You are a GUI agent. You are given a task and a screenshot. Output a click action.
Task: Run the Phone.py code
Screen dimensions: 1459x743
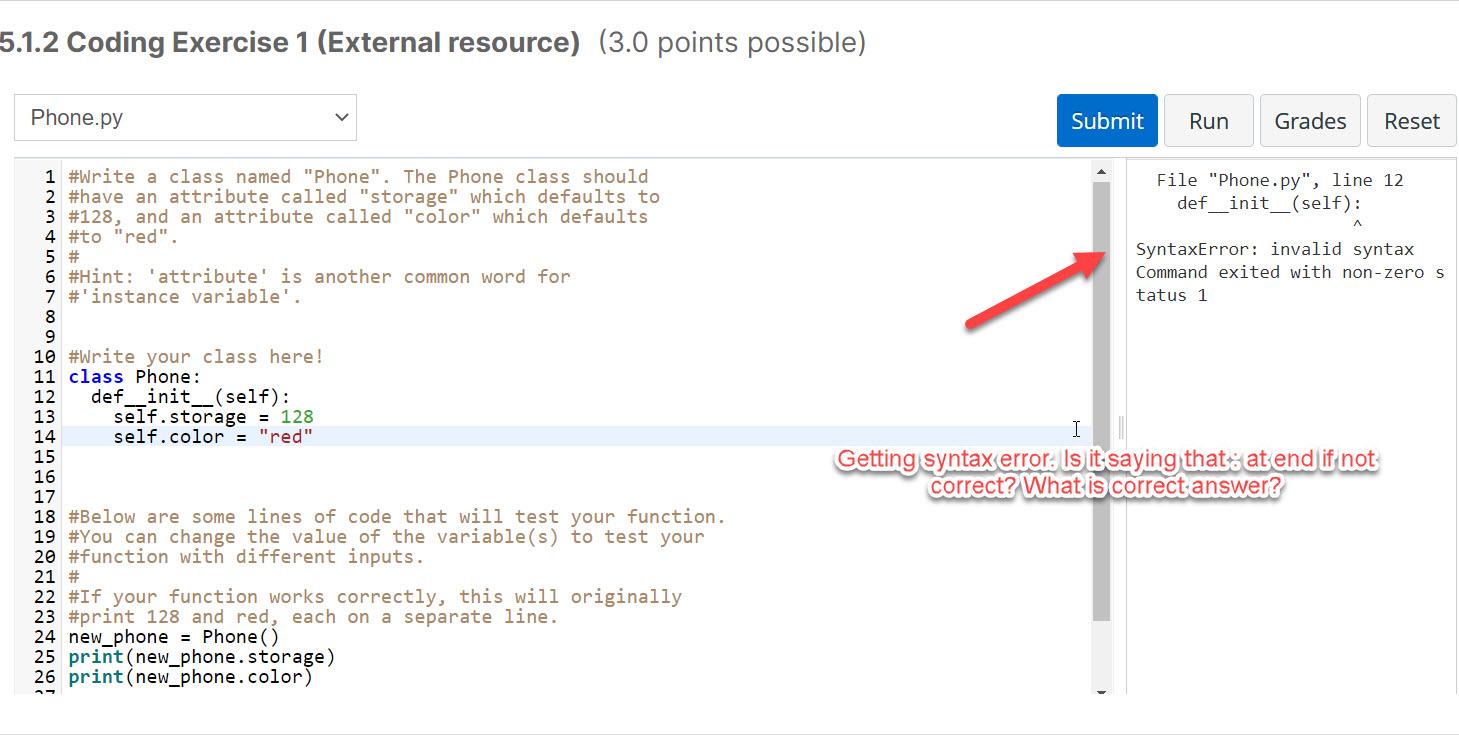point(1208,121)
